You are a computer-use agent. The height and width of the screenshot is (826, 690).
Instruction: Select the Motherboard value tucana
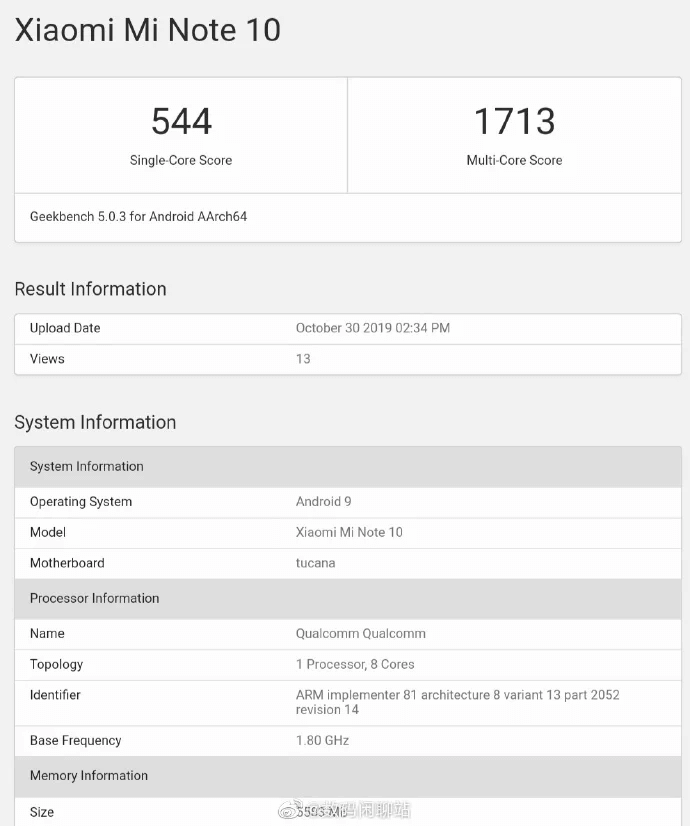coord(315,563)
